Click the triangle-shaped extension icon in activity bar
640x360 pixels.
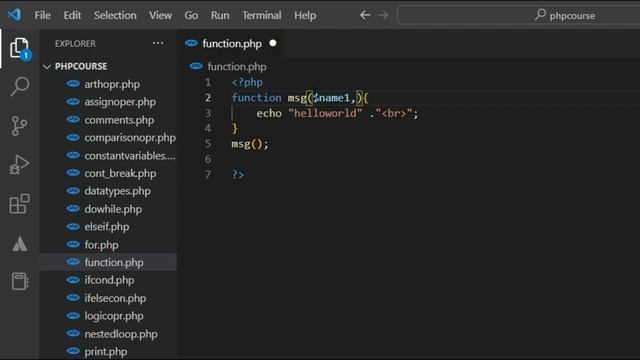point(19,244)
